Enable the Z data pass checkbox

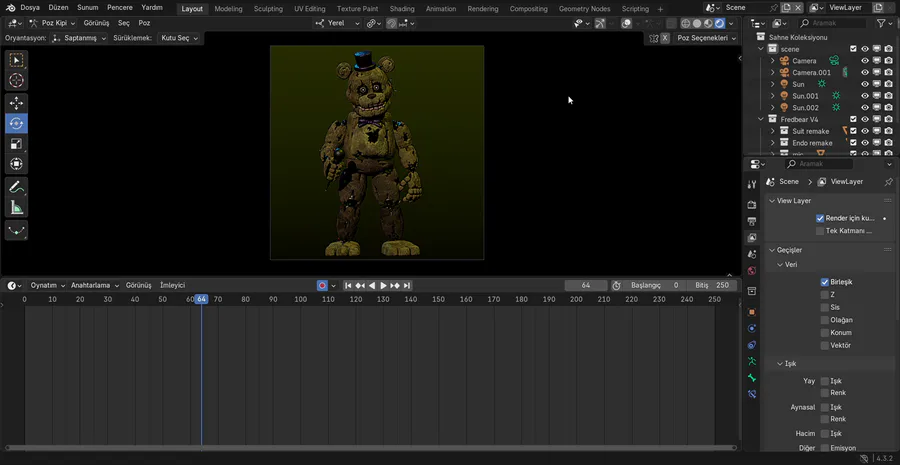point(825,295)
